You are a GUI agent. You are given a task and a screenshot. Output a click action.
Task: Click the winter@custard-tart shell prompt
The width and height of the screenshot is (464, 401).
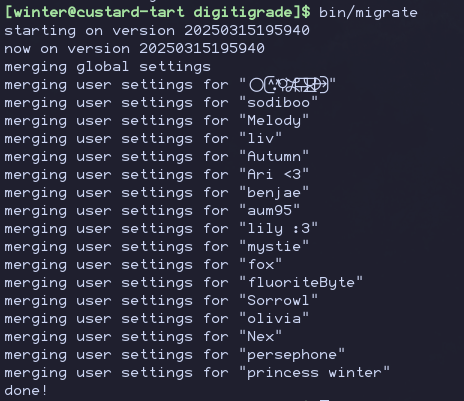(x=157, y=13)
